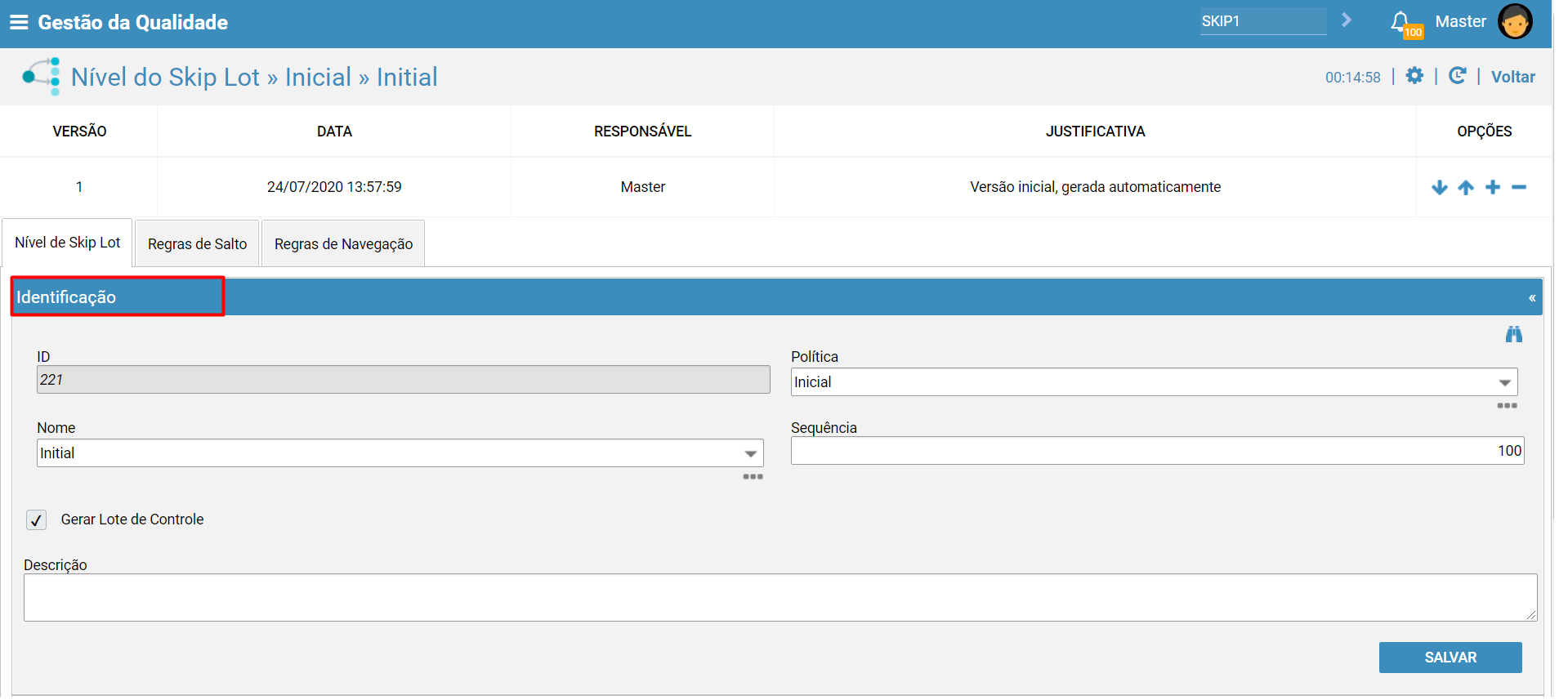The image size is (1568, 700).
Task: Click the up arrow in Opções
Action: tap(1466, 188)
